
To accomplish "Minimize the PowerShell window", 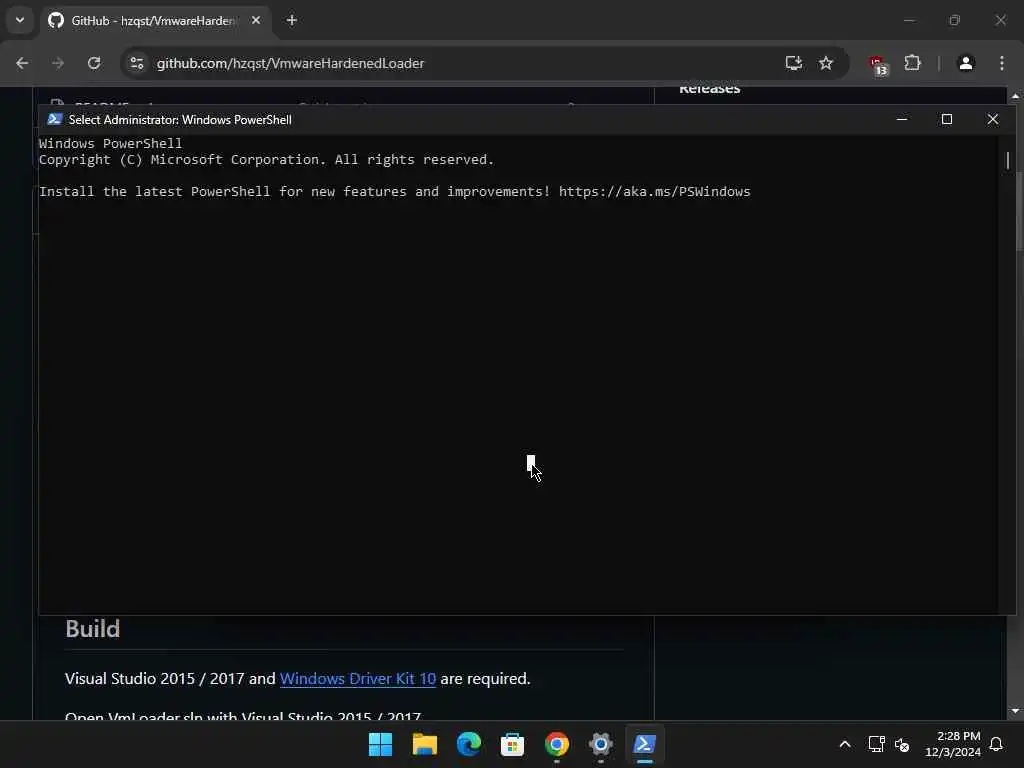I will pyautogui.click(x=902, y=120).
